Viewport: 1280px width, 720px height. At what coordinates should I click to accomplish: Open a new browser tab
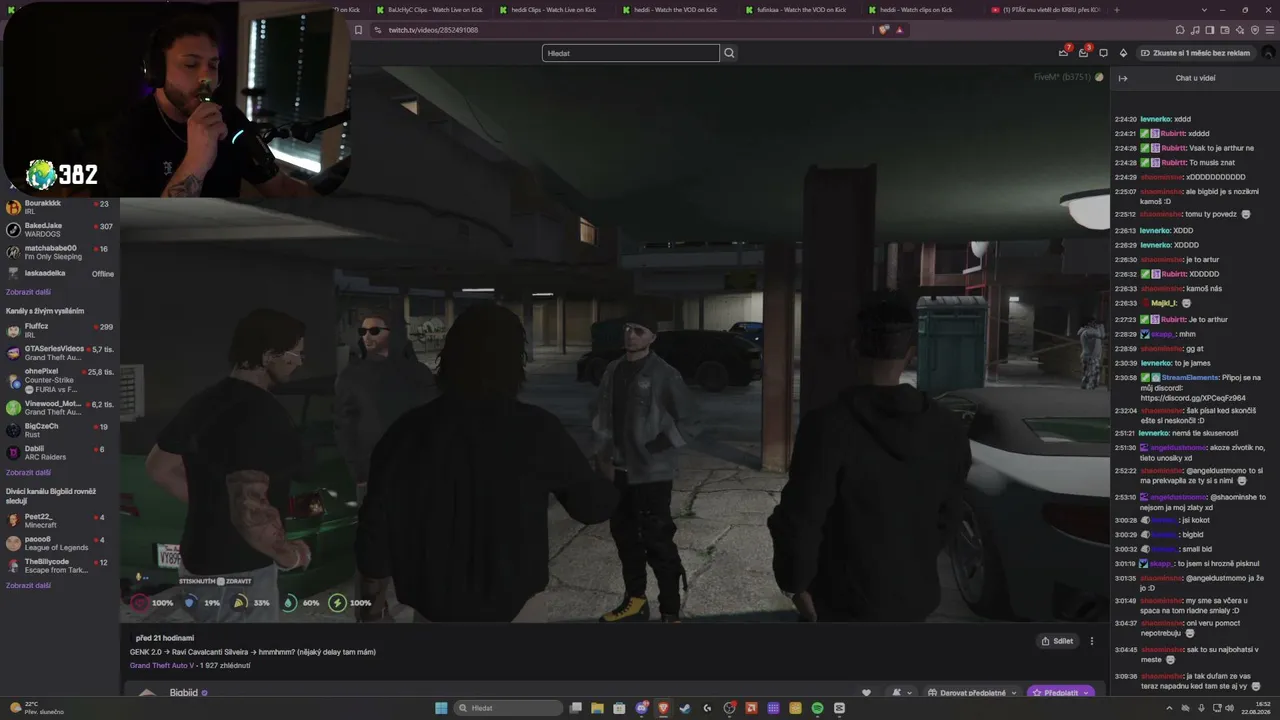point(1117,10)
